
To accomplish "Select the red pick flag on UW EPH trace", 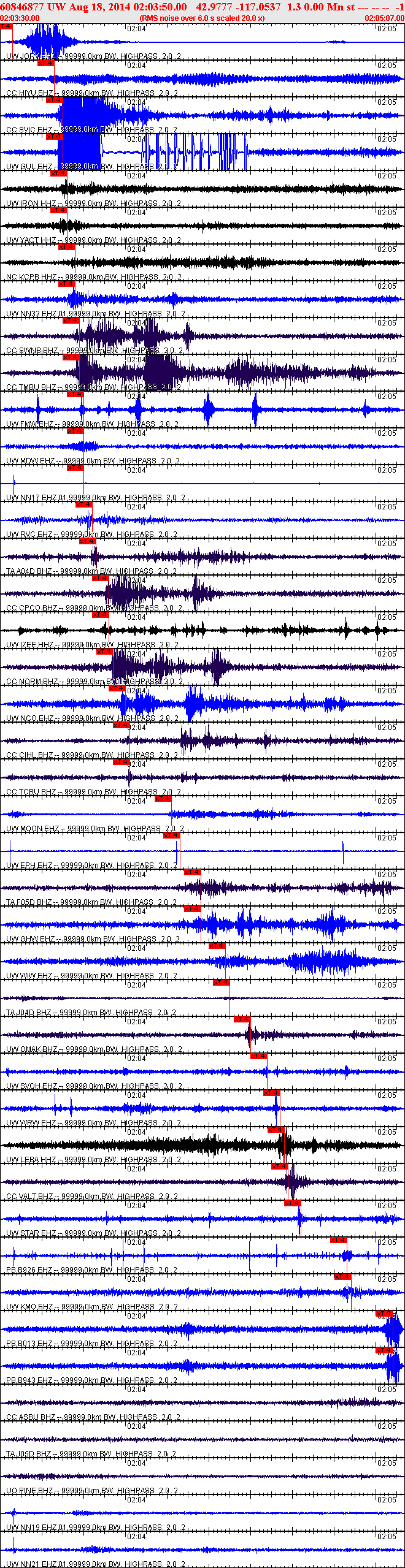I will pyautogui.click(x=171, y=835).
